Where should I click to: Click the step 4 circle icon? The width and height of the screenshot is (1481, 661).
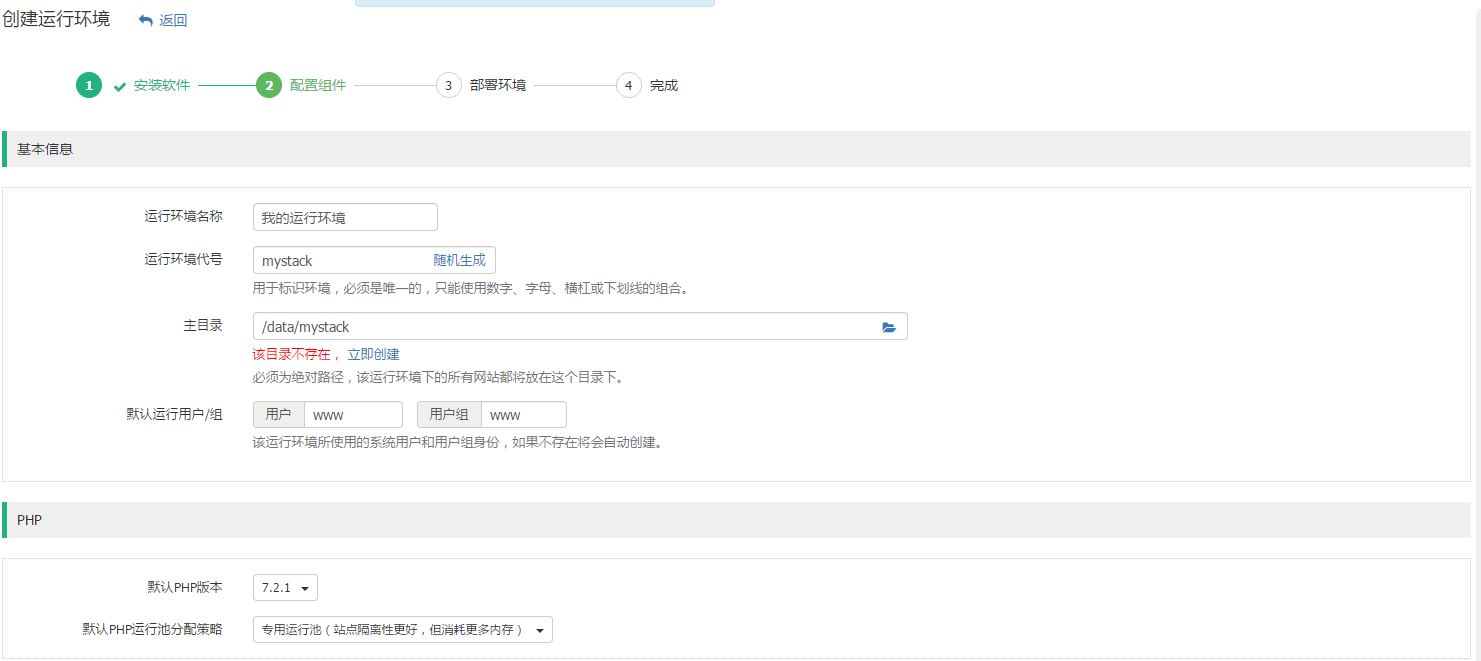pos(628,86)
